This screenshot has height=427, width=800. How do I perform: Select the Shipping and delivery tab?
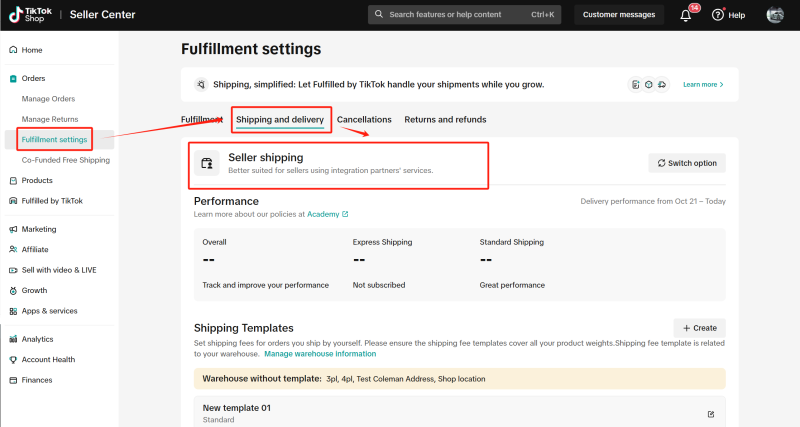point(280,119)
